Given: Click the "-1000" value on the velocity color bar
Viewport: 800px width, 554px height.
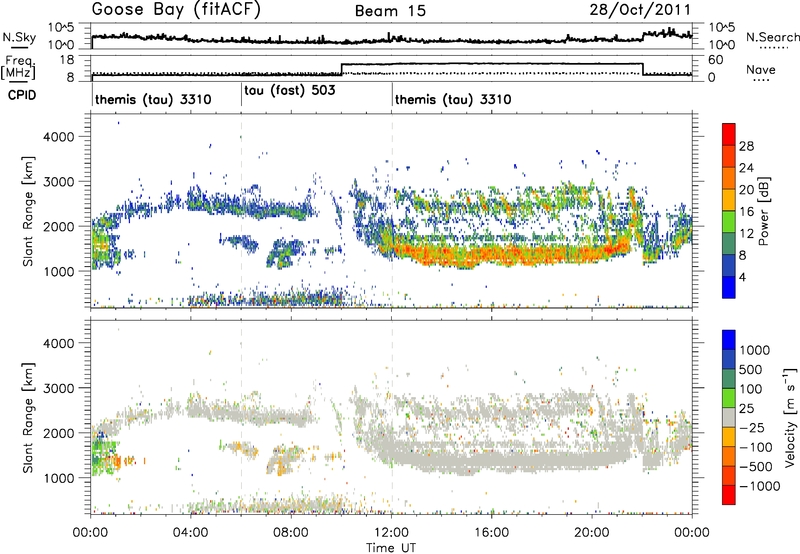Looking at the screenshot, I should (759, 486).
